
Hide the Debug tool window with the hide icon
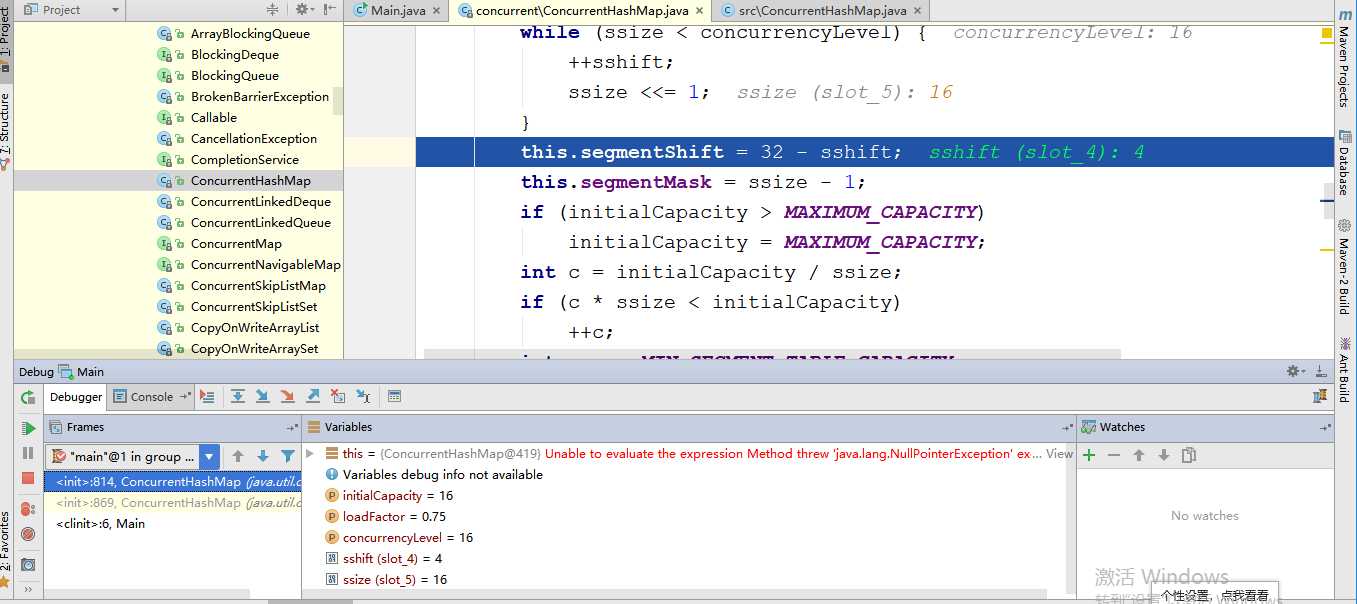pyautogui.click(x=1322, y=371)
